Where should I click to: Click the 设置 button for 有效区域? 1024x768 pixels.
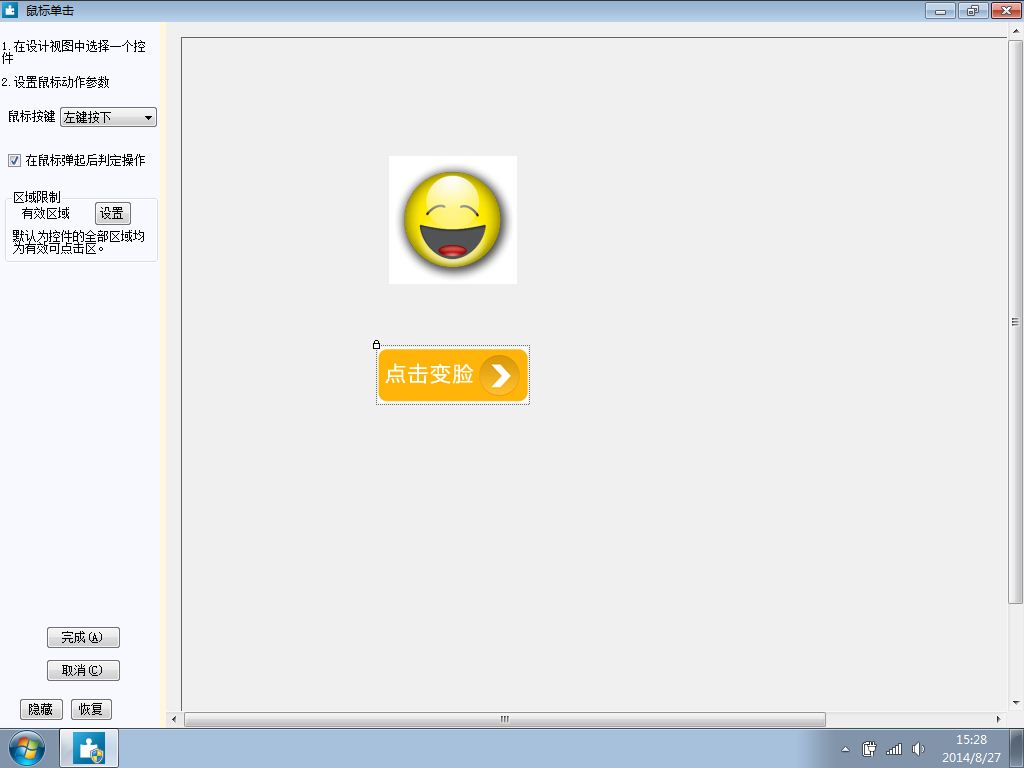112,214
